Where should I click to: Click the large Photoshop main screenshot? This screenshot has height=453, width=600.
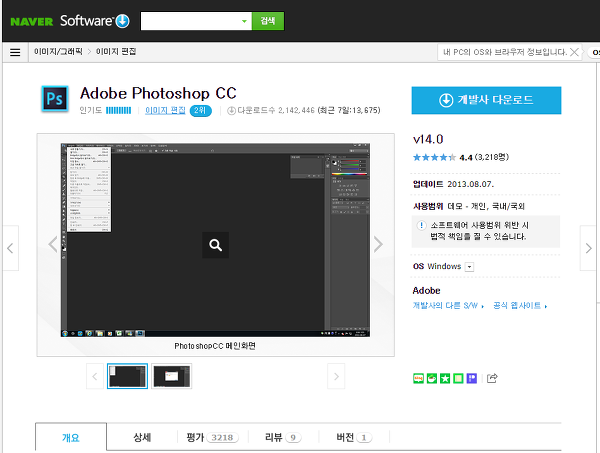215,240
